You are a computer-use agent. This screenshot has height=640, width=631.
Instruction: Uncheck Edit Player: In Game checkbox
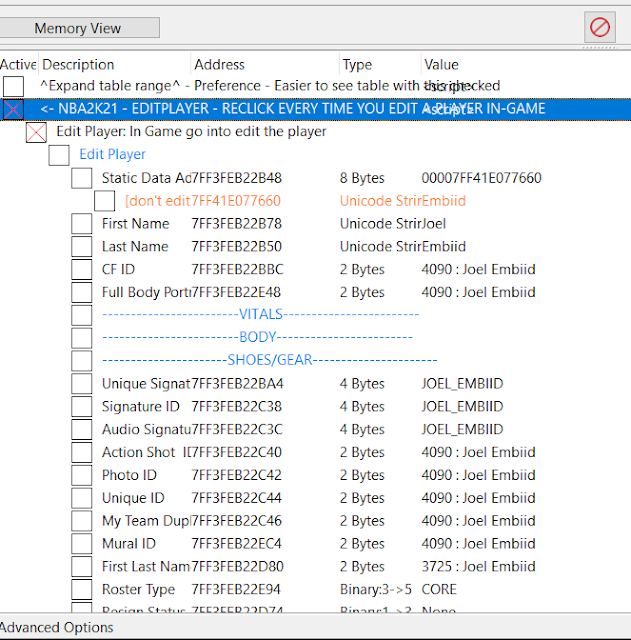click(36, 132)
